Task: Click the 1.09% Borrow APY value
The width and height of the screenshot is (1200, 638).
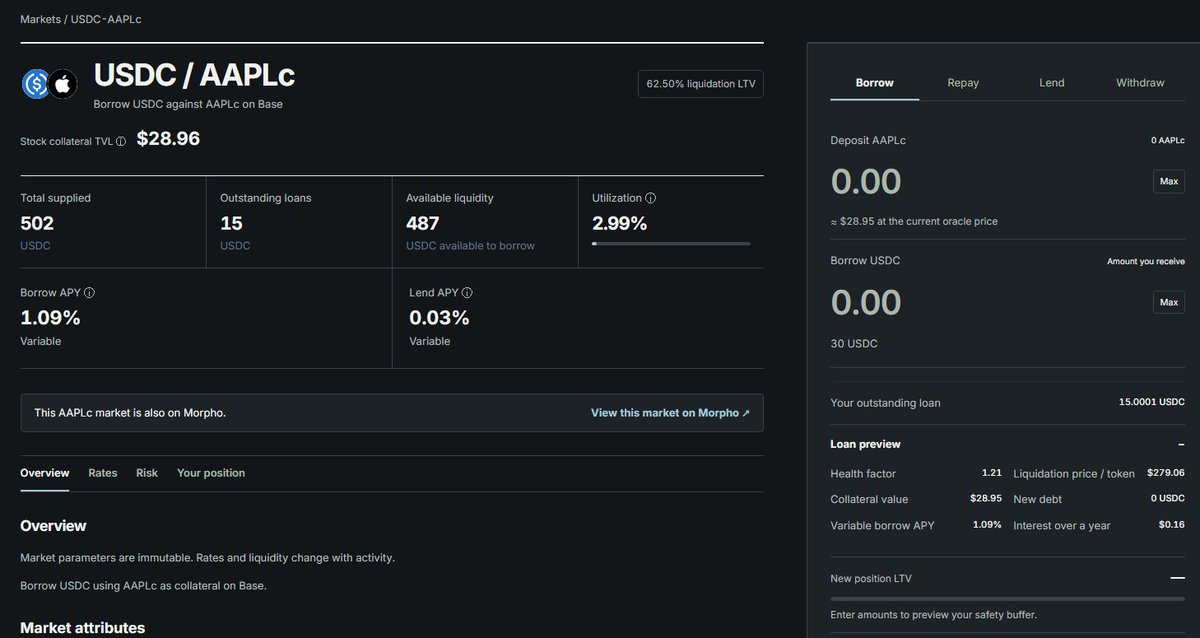Action: 50,318
